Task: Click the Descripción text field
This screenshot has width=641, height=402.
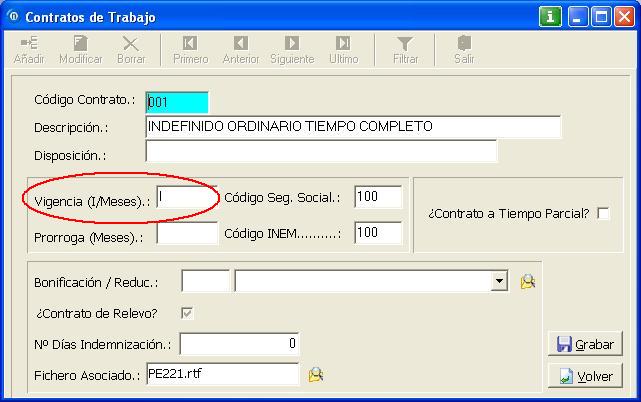Action: [x=353, y=127]
